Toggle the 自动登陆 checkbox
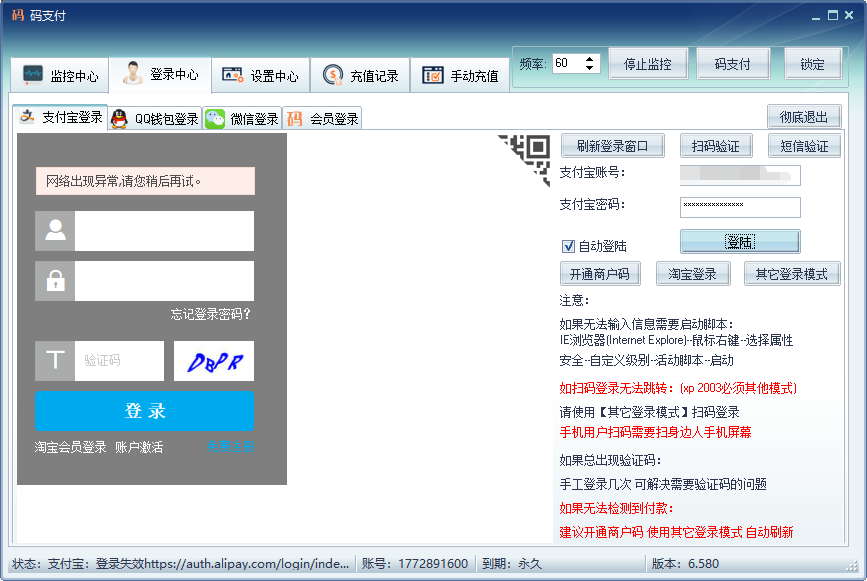Screen dimensions: 867x581 568,246
